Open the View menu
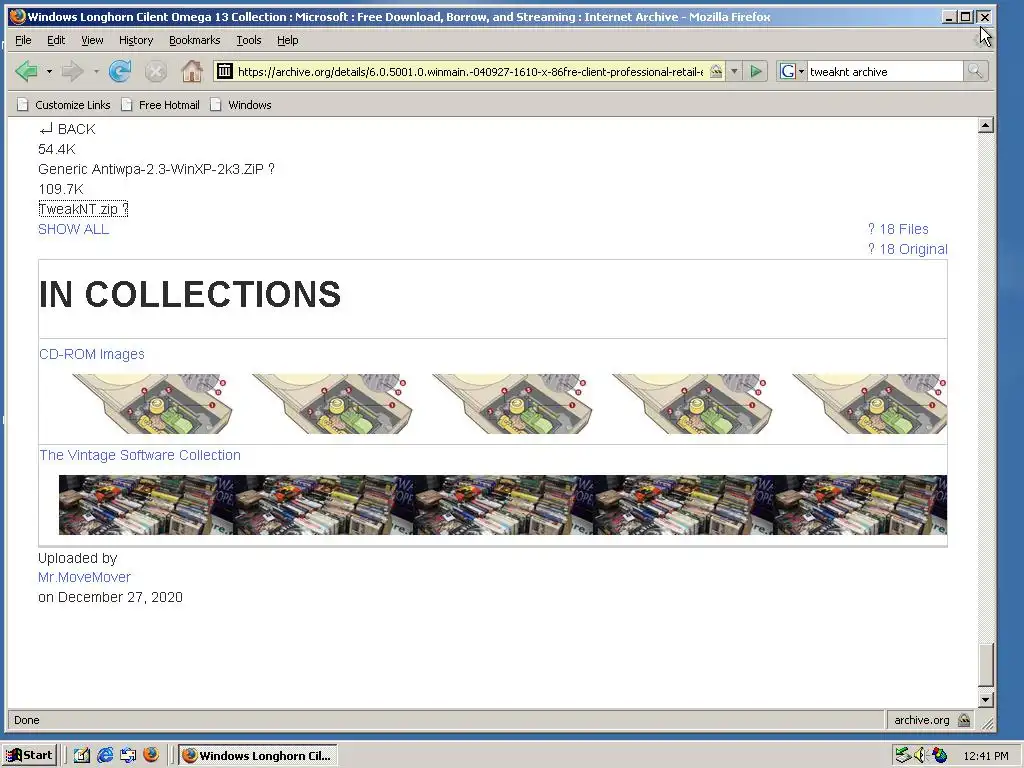This screenshot has height=768, width=1024. pyautogui.click(x=92, y=40)
